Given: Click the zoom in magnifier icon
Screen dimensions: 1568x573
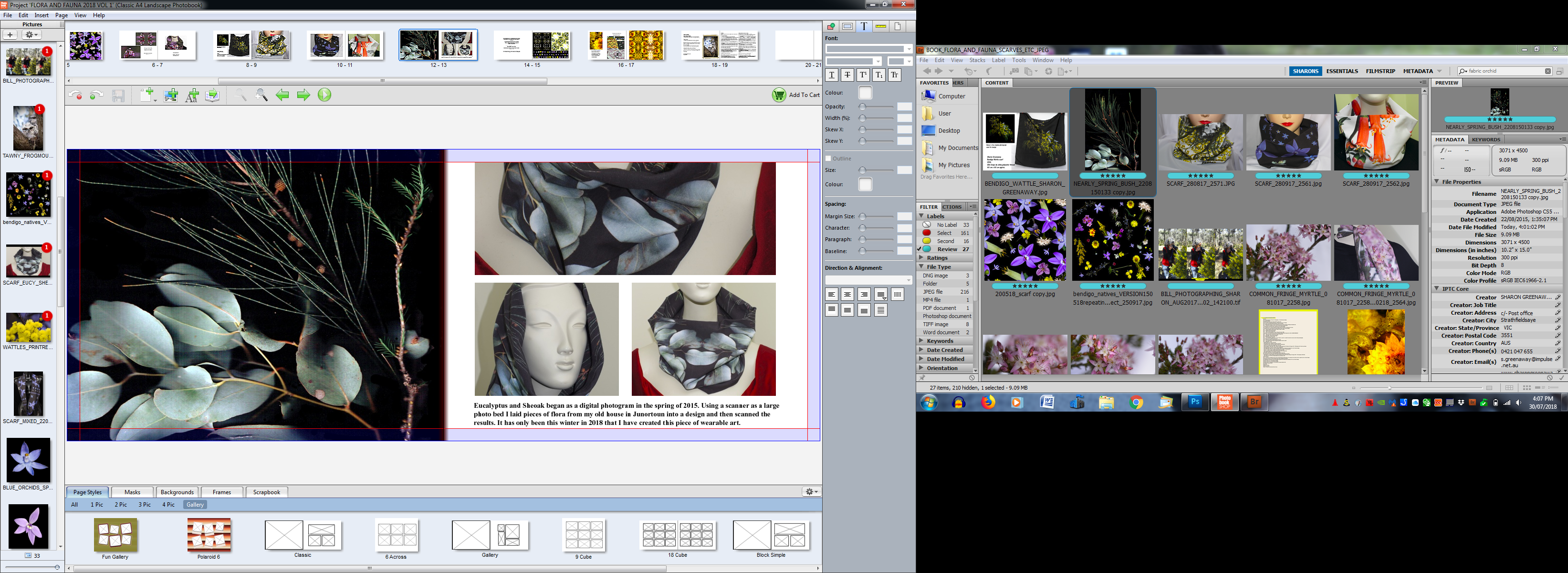Looking at the screenshot, I should [261, 95].
